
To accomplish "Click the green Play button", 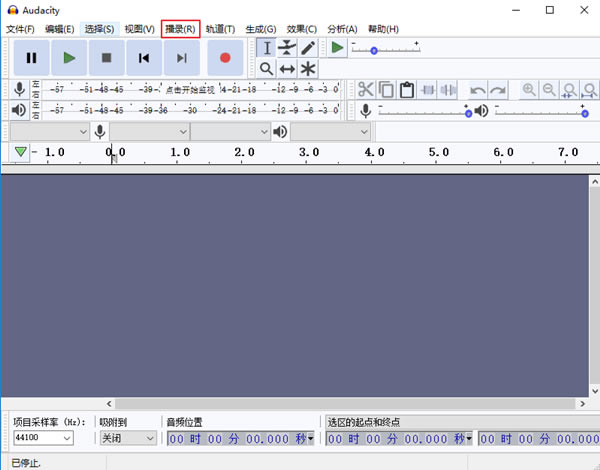I will coord(69,58).
